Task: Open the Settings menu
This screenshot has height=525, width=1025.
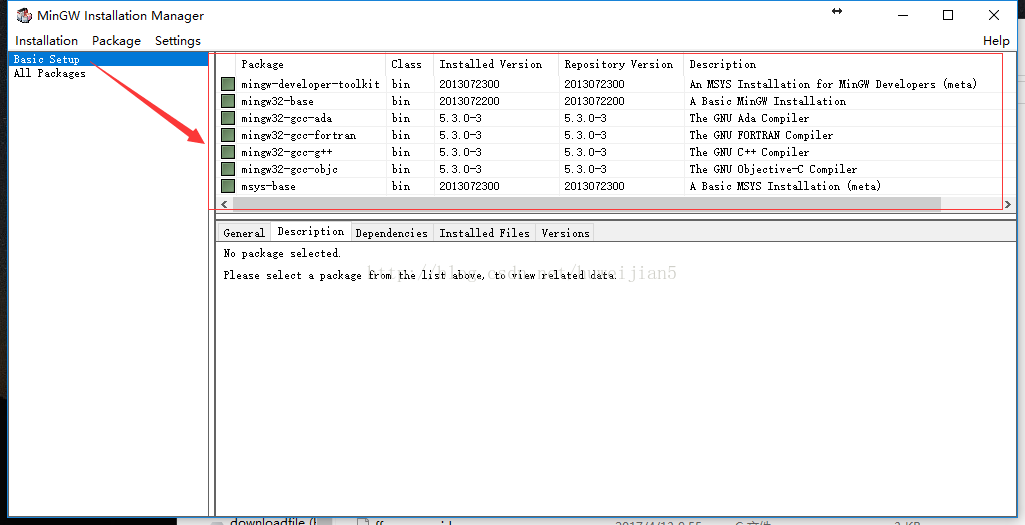Action: [178, 41]
